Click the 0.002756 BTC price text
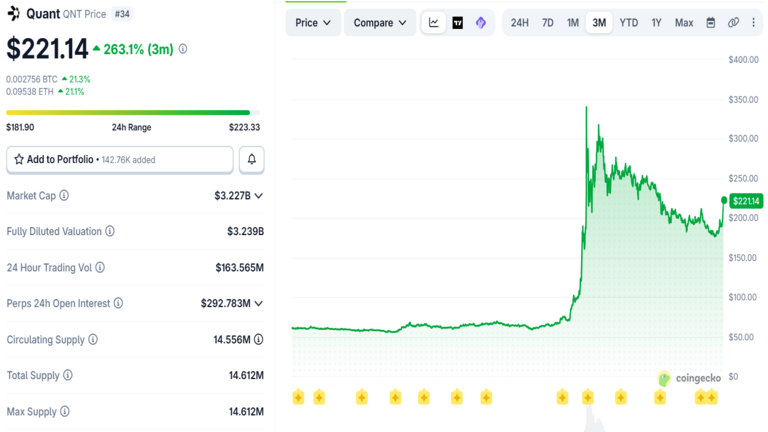 click(x=32, y=79)
